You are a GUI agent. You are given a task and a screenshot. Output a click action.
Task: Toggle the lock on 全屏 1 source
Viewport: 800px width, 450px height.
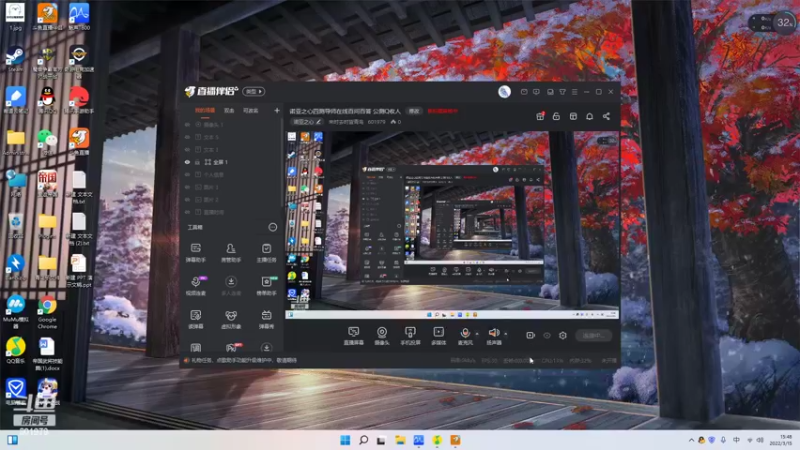point(197,162)
